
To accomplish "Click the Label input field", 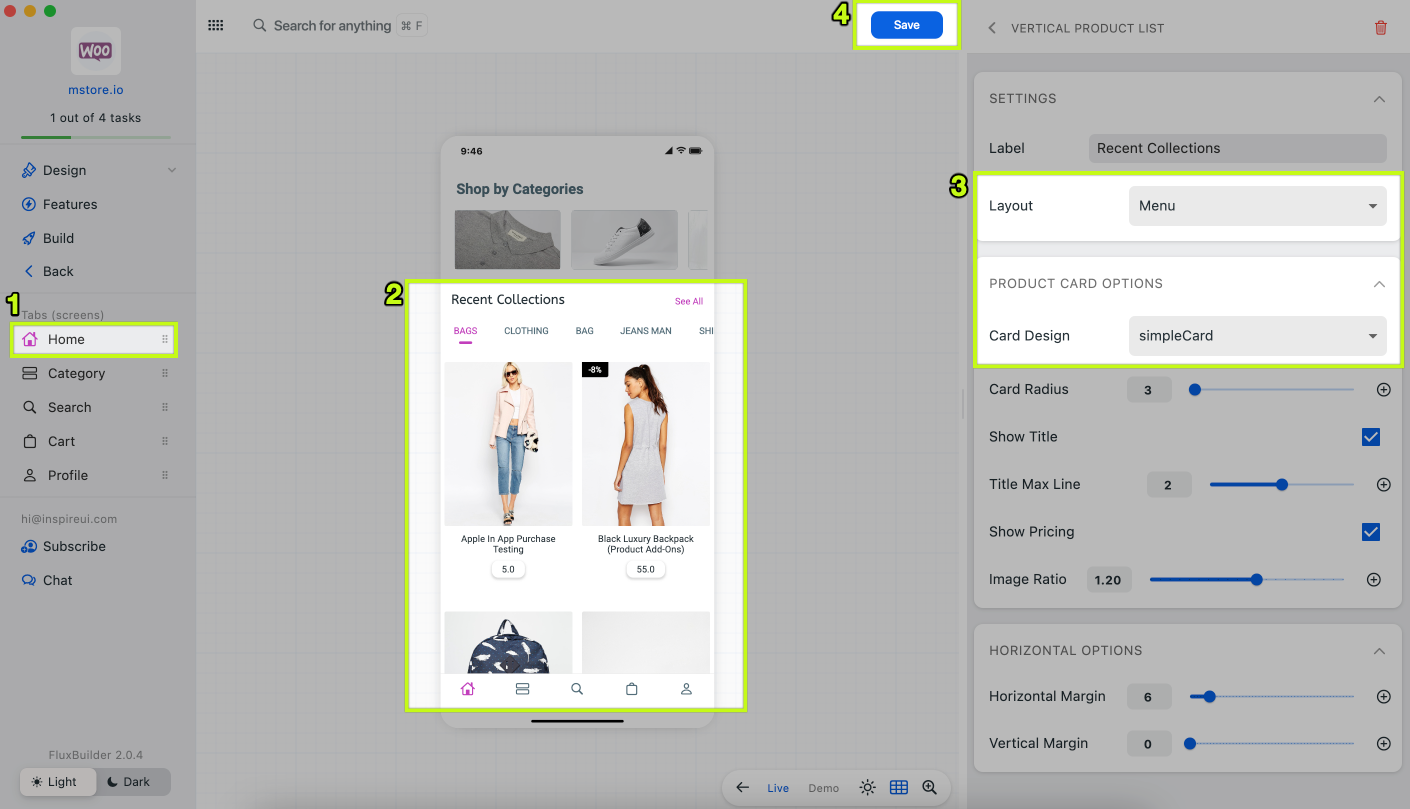I will tap(1237, 149).
